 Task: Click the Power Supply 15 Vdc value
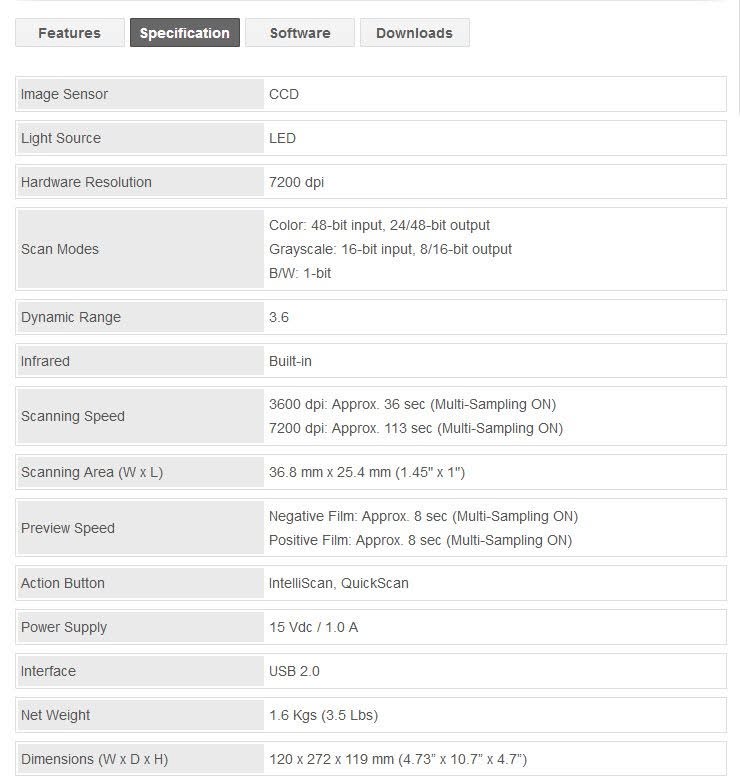314,627
